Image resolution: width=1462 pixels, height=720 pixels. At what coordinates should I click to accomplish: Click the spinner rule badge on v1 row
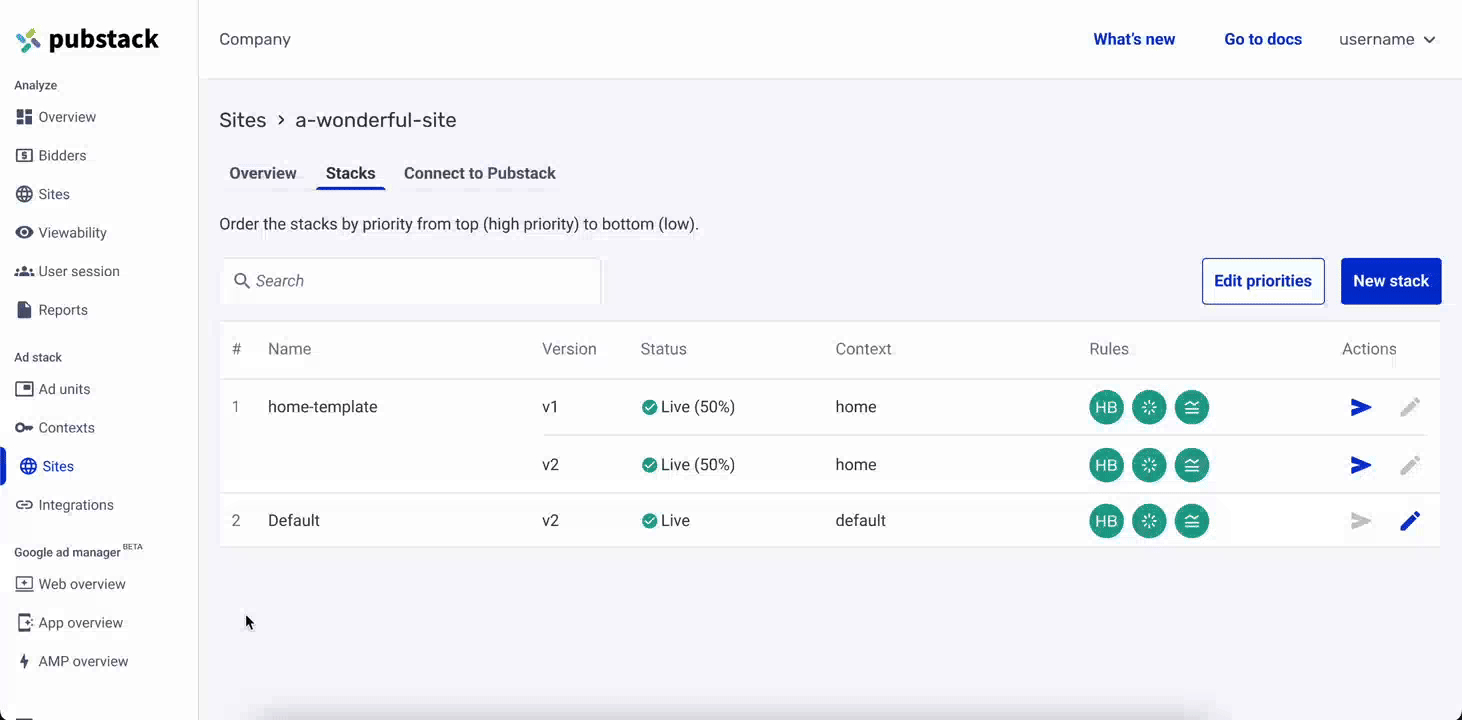(1149, 407)
